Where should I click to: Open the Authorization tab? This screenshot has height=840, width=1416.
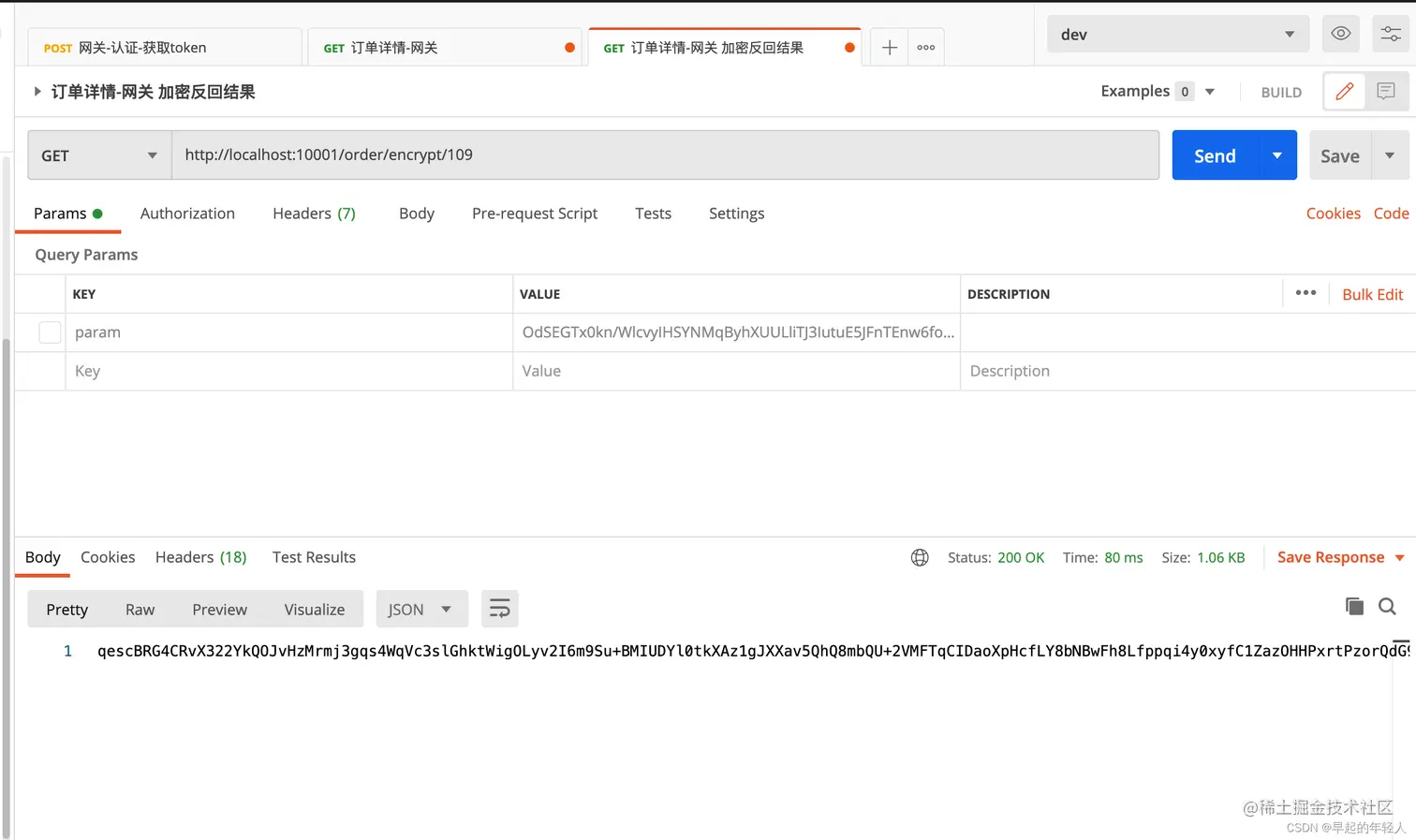(x=187, y=214)
